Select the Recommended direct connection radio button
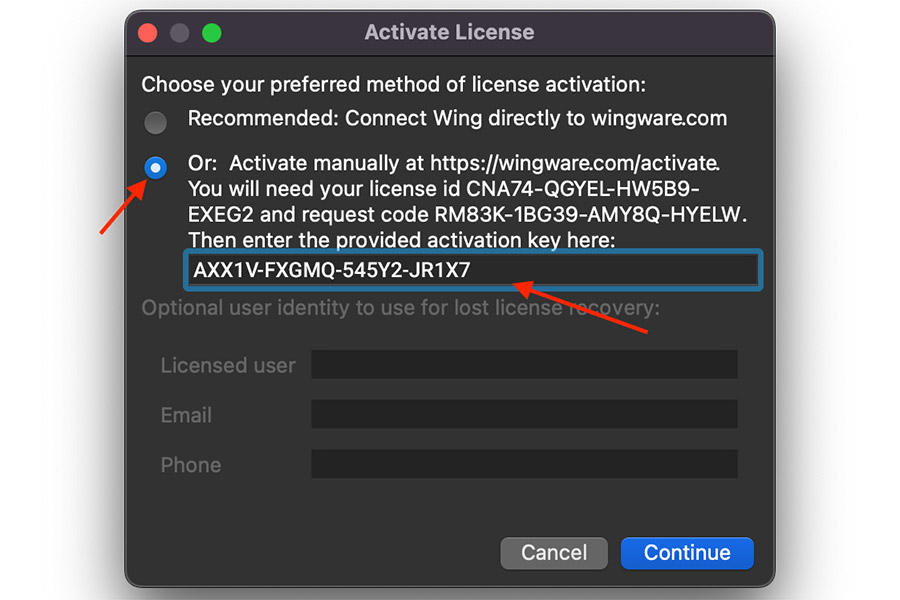 point(156,122)
